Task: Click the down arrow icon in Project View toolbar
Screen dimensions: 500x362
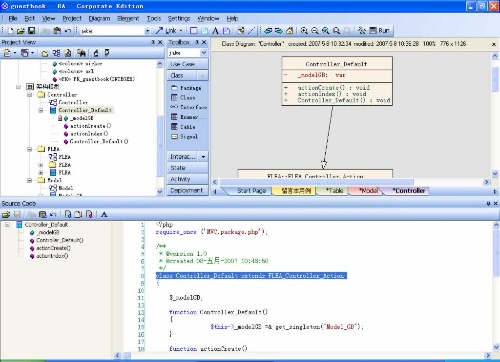Action: [x=107, y=53]
